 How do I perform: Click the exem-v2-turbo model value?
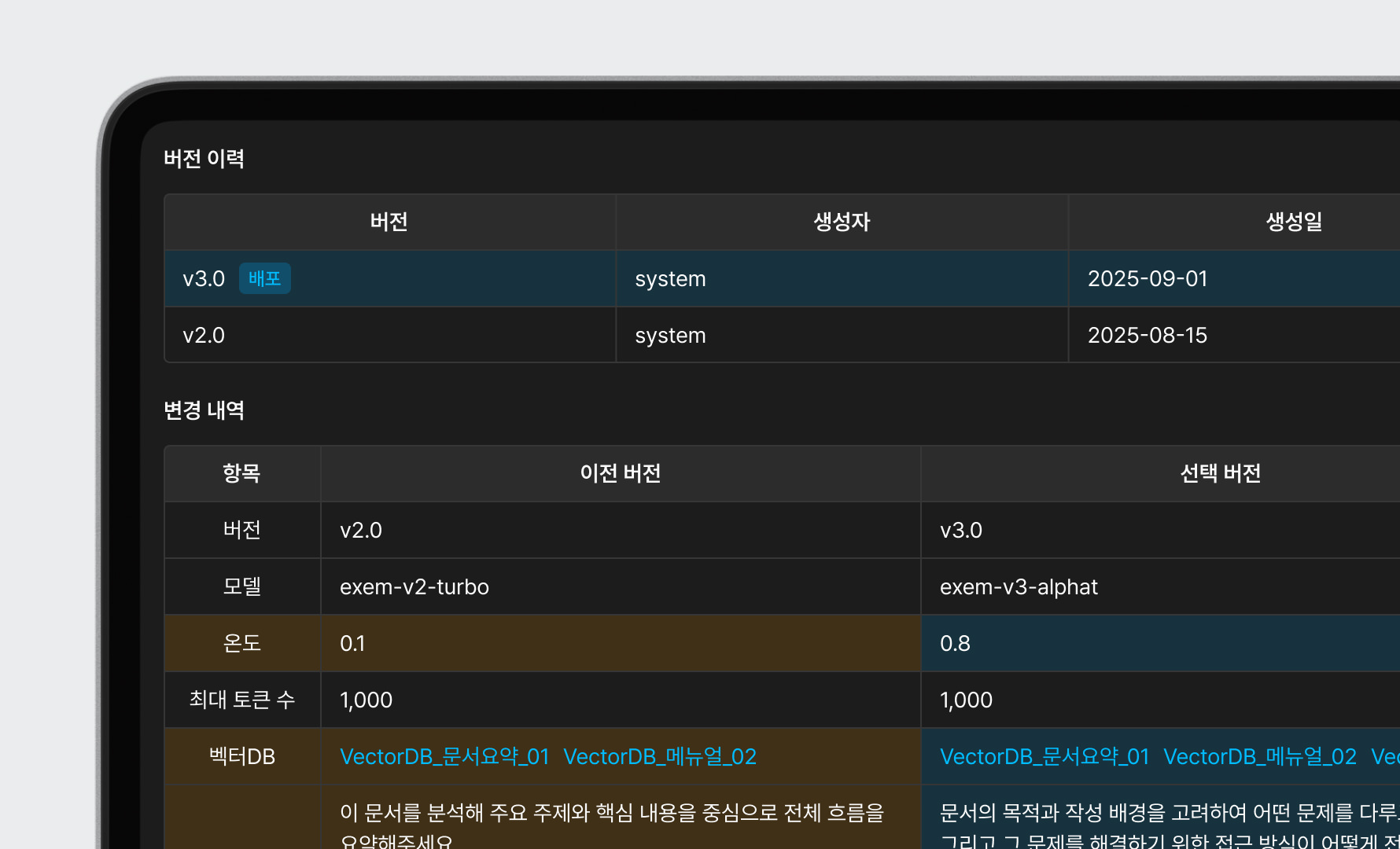(414, 587)
